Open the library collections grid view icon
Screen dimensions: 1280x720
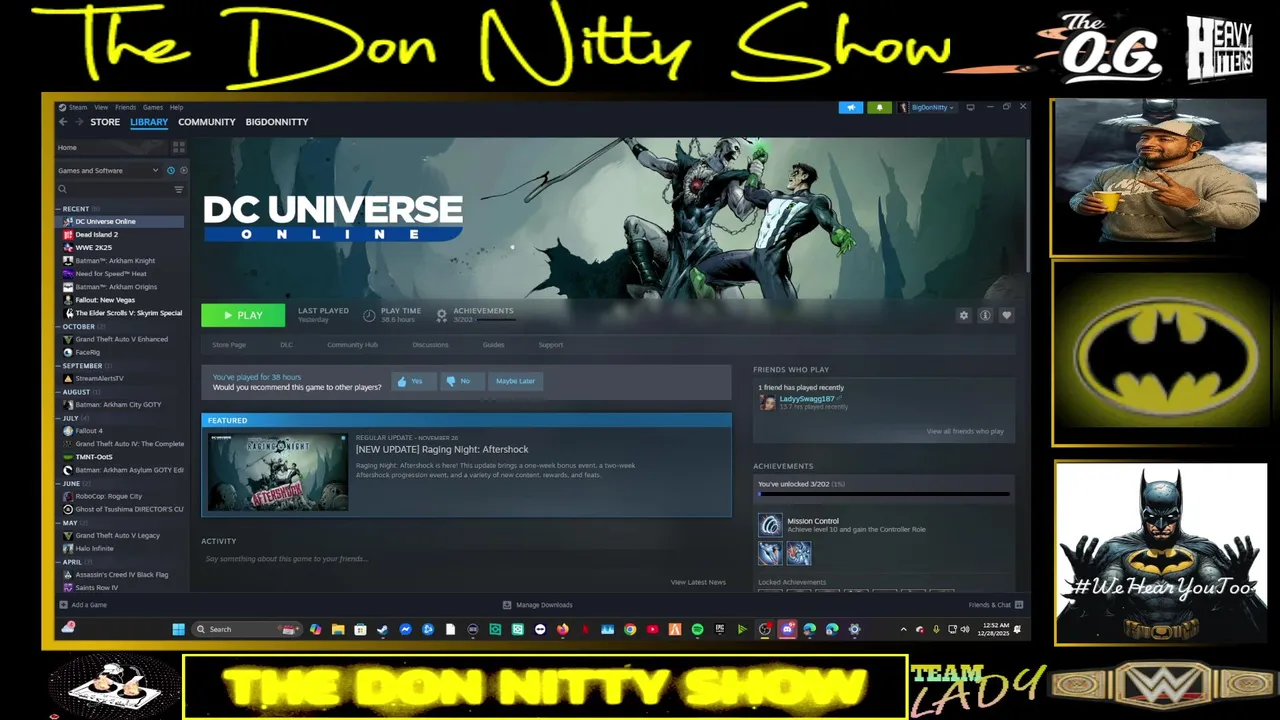tap(179, 147)
